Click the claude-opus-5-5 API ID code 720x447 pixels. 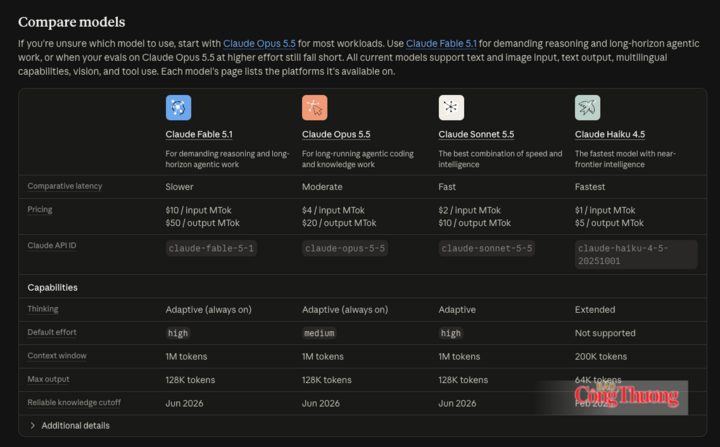click(345, 249)
